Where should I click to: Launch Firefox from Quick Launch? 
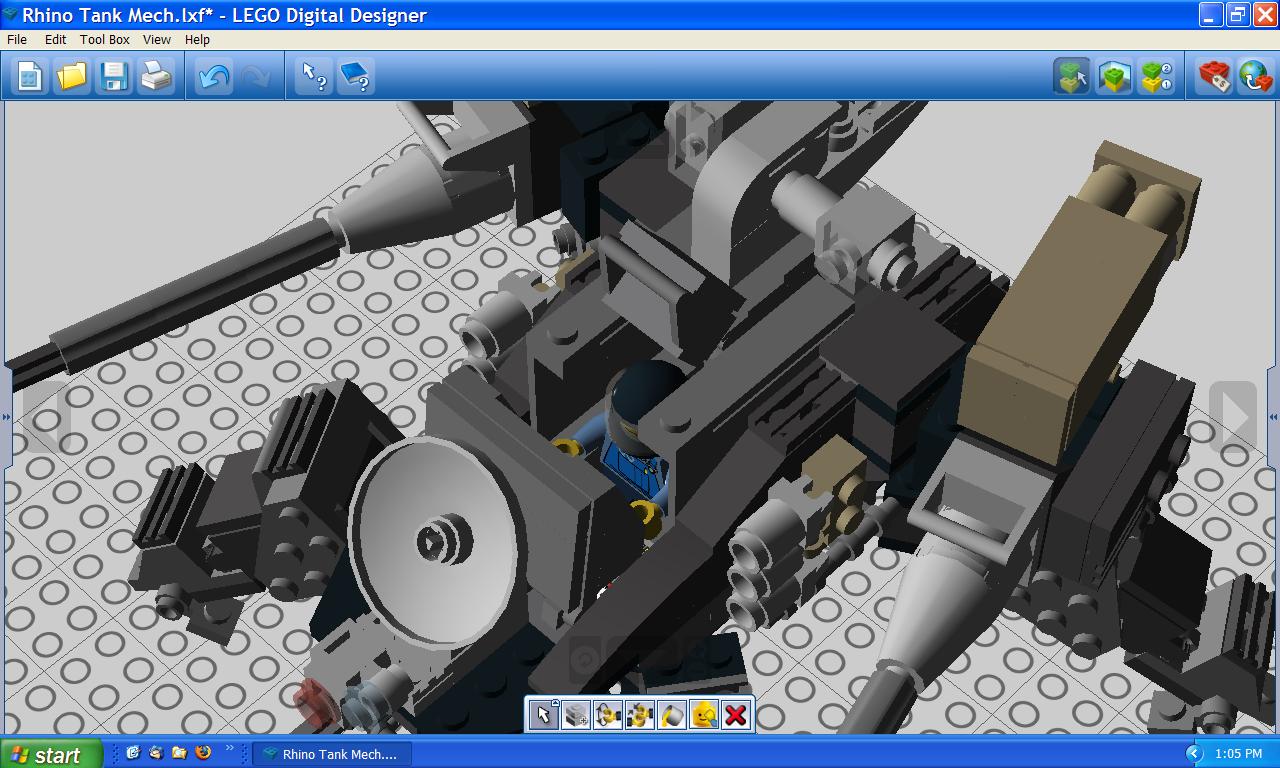click(203, 752)
